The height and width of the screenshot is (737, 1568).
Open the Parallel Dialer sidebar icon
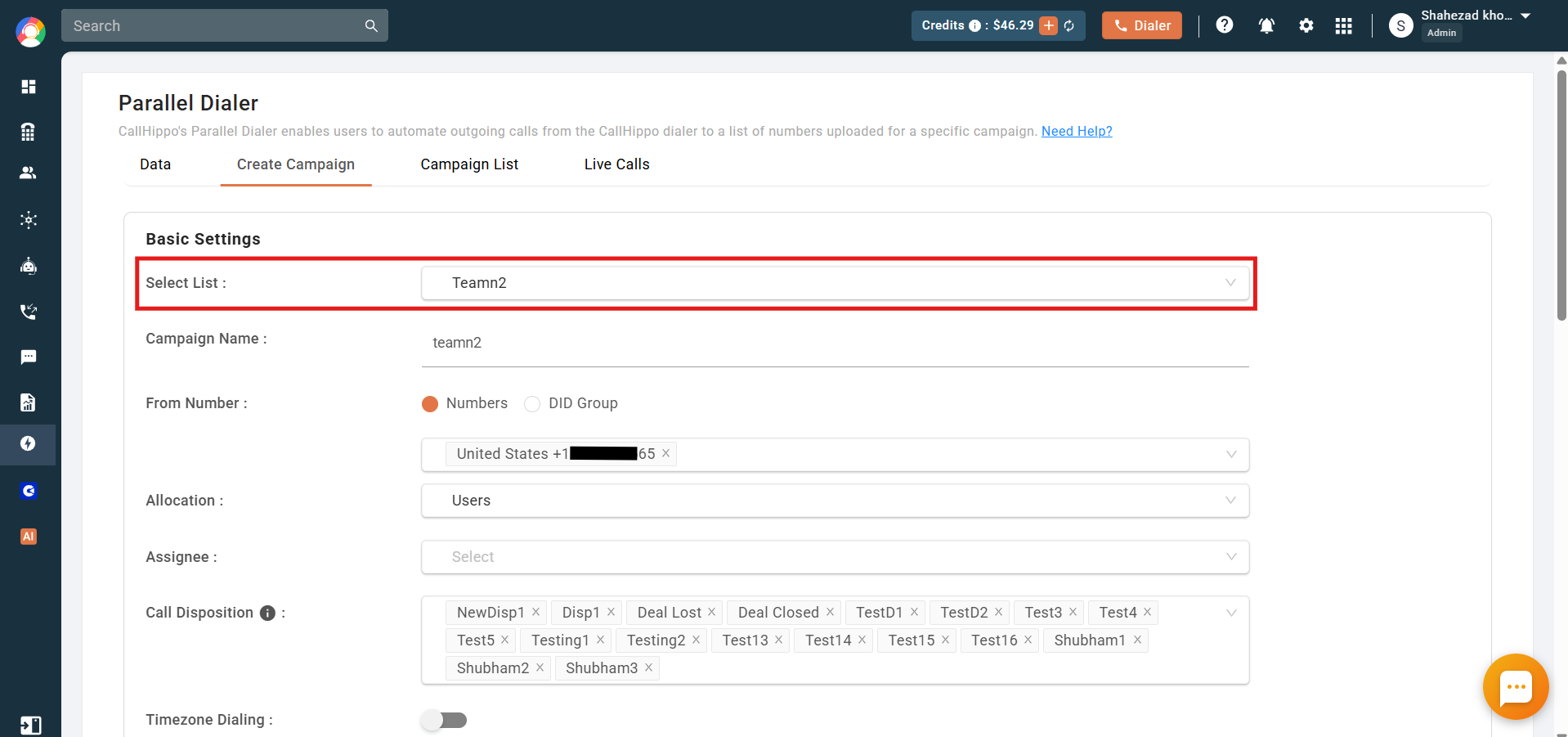[x=29, y=444]
